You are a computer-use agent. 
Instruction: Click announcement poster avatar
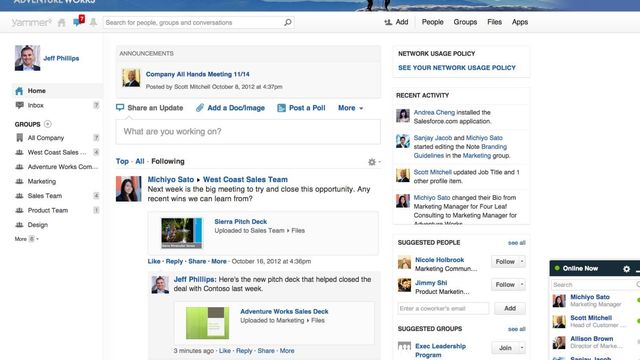131,78
